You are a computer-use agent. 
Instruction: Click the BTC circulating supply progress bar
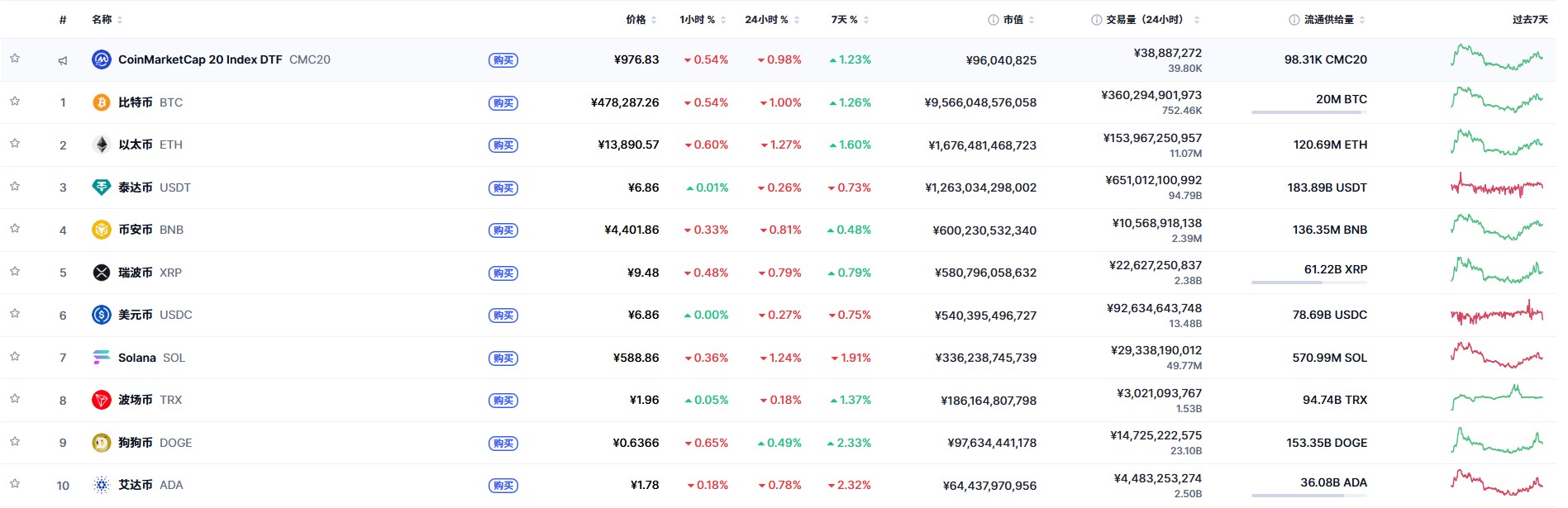point(1308,112)
